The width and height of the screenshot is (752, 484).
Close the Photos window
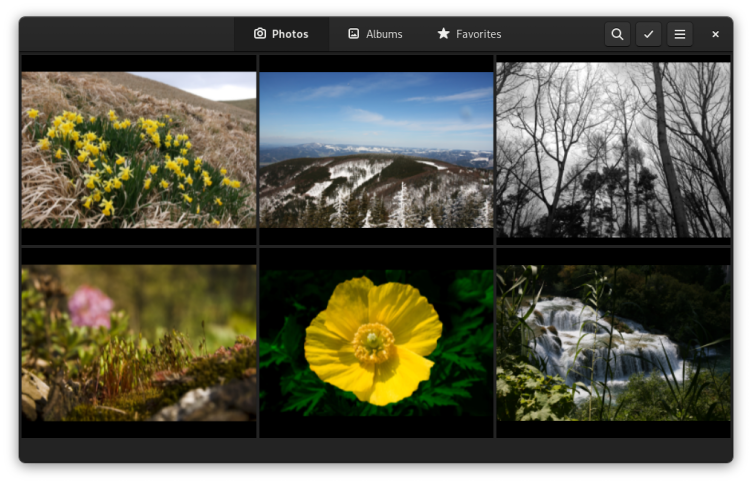715,34
